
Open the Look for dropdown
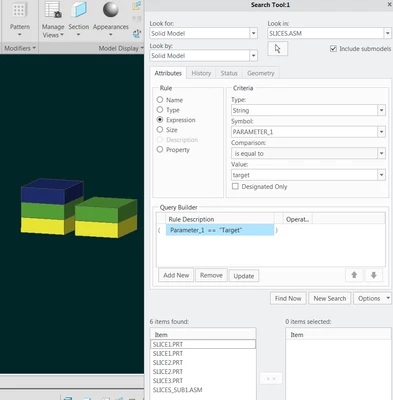(253, 33)
